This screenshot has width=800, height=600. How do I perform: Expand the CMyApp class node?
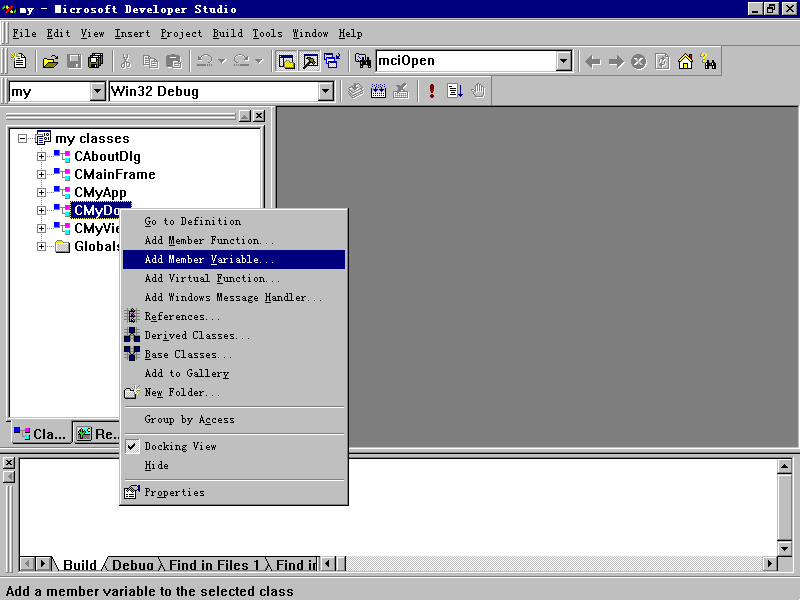click(41, 192)
